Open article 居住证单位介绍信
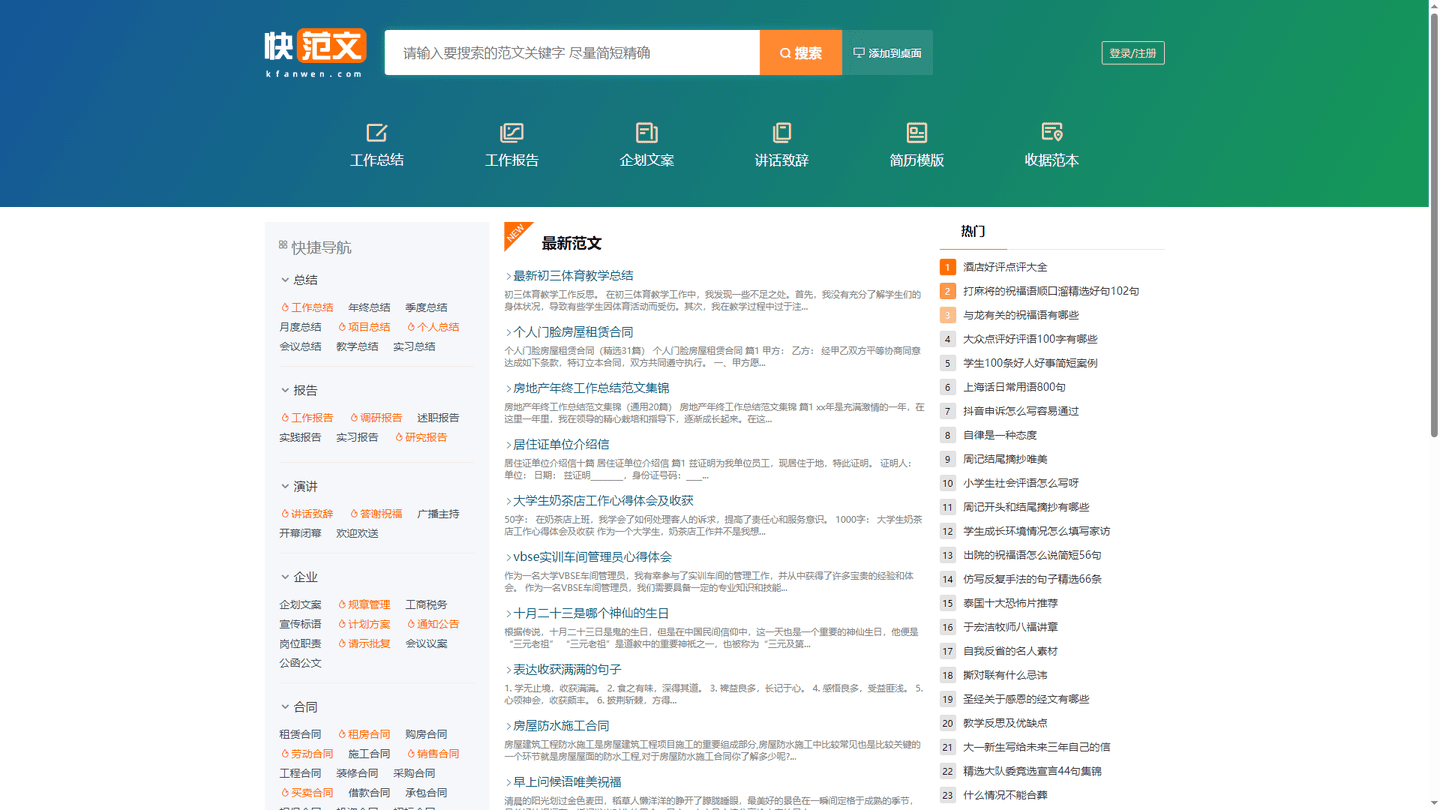 (561, 444)
